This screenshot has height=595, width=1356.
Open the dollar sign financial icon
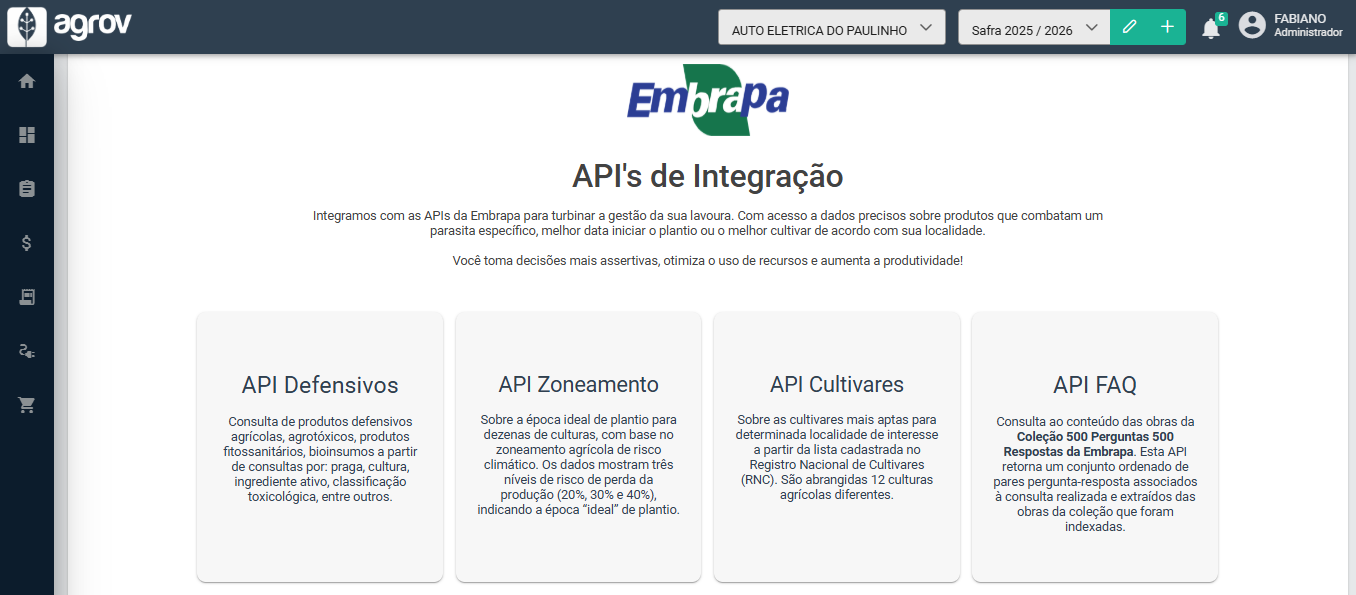27,243
